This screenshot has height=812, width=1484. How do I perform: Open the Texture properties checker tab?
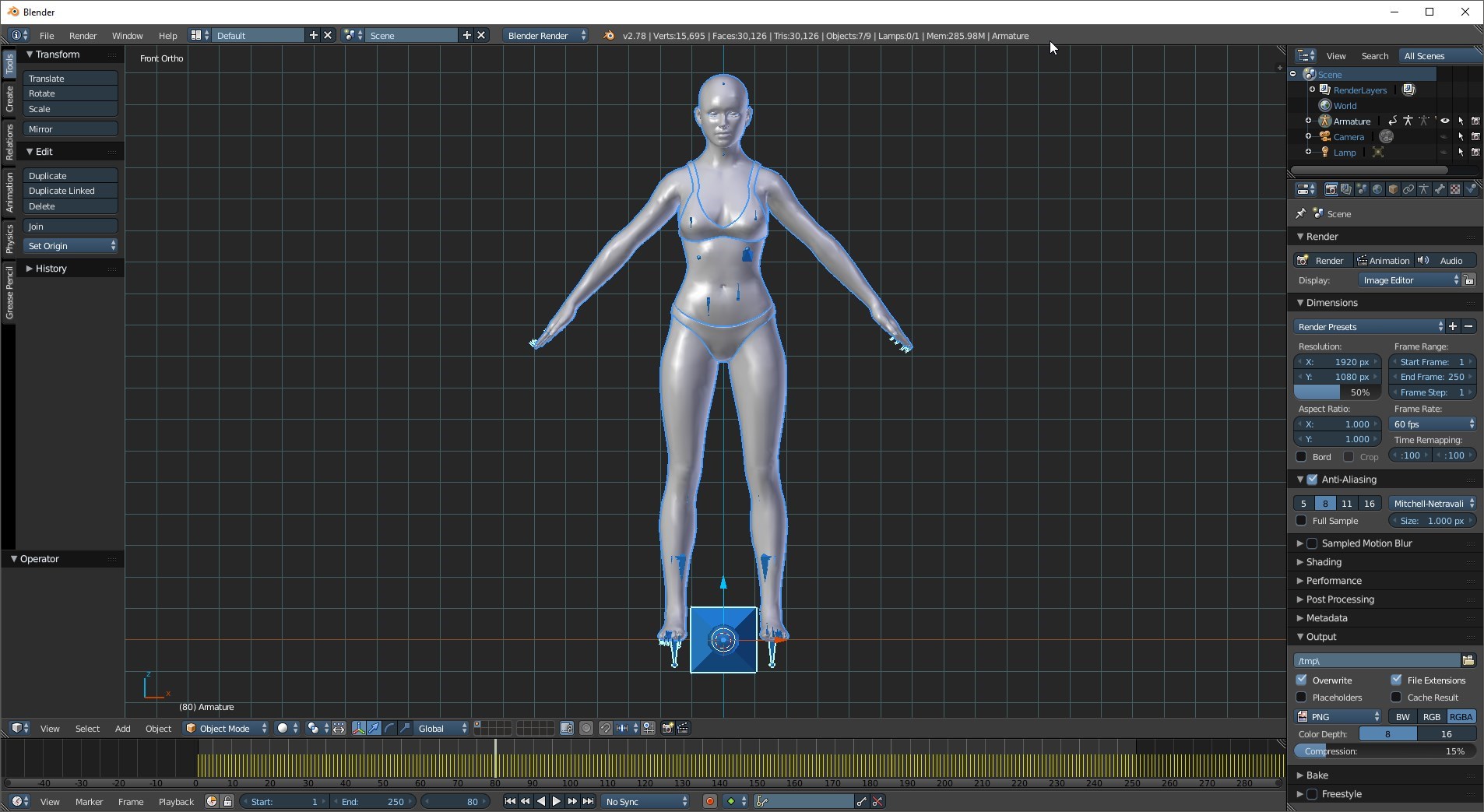pyautogui.click(x=1455, y=189)
